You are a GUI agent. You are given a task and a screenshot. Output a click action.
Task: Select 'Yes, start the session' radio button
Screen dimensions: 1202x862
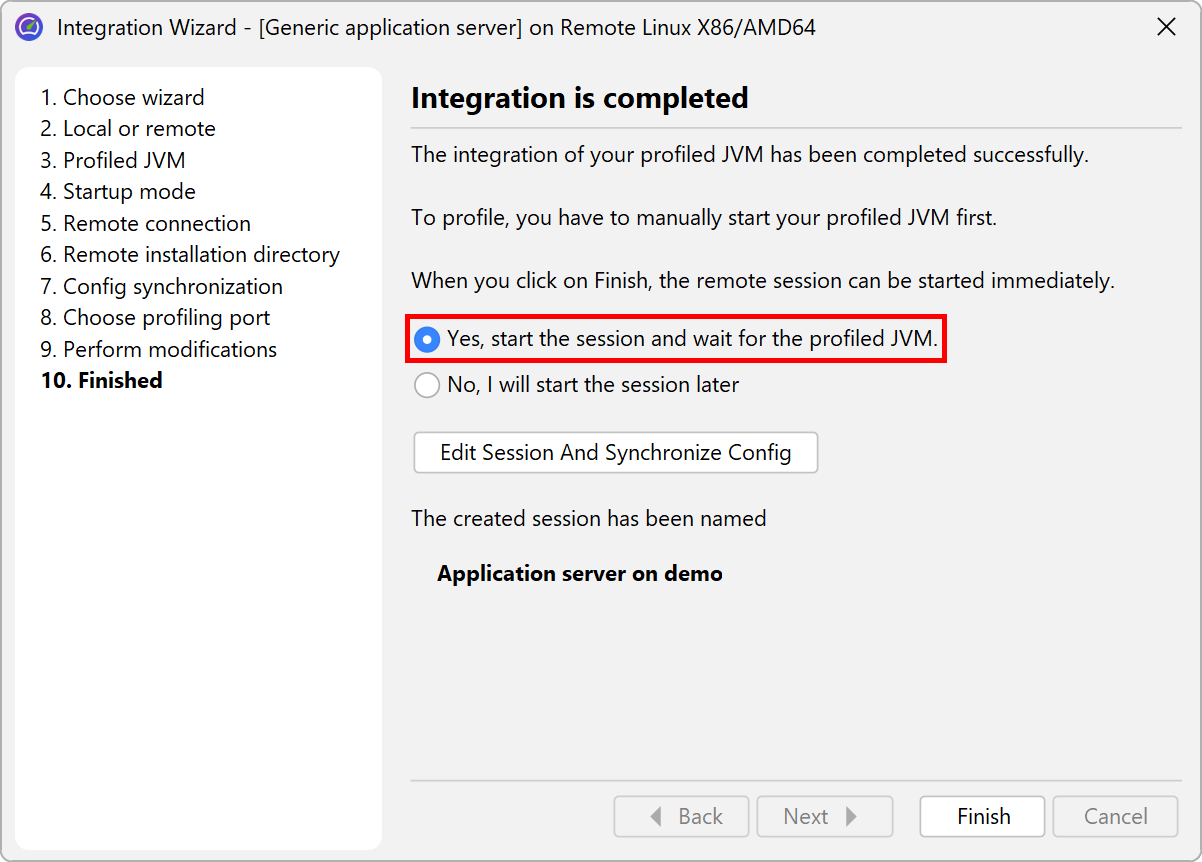coord(427,340)
